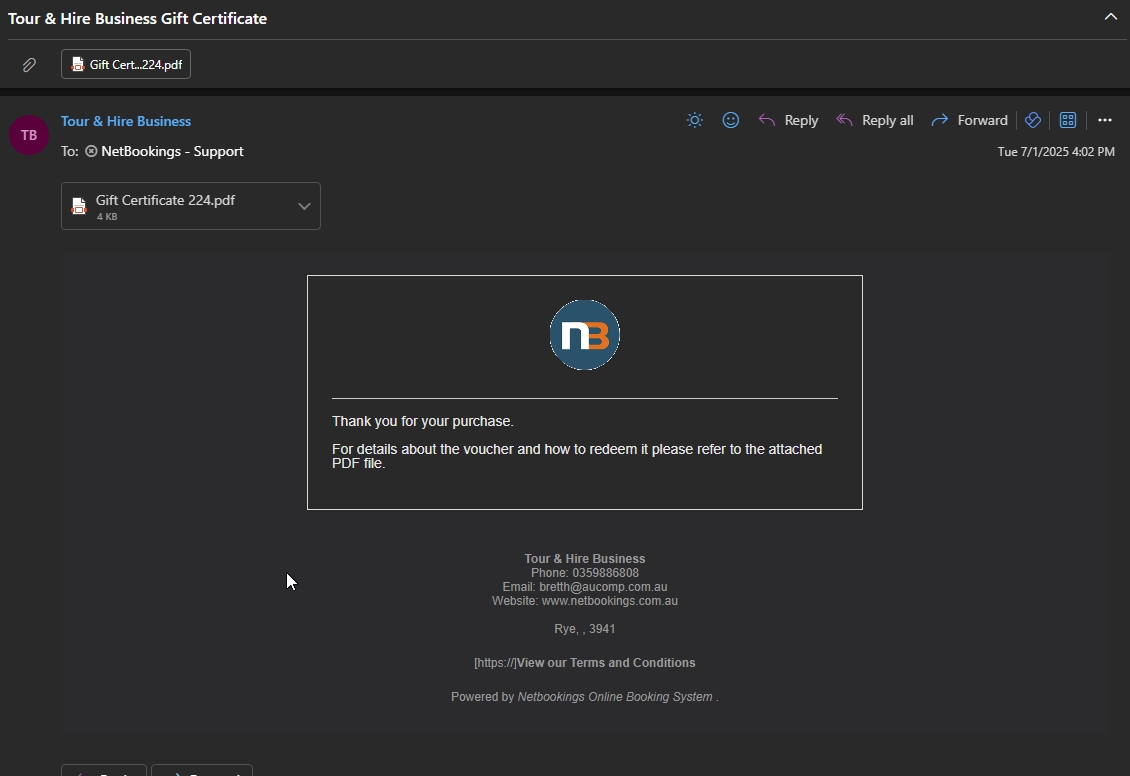Viewport: 1130px width, 776px height.
Task: Click the blue diamond icon beside Forward
Action: pos(1033,120)
